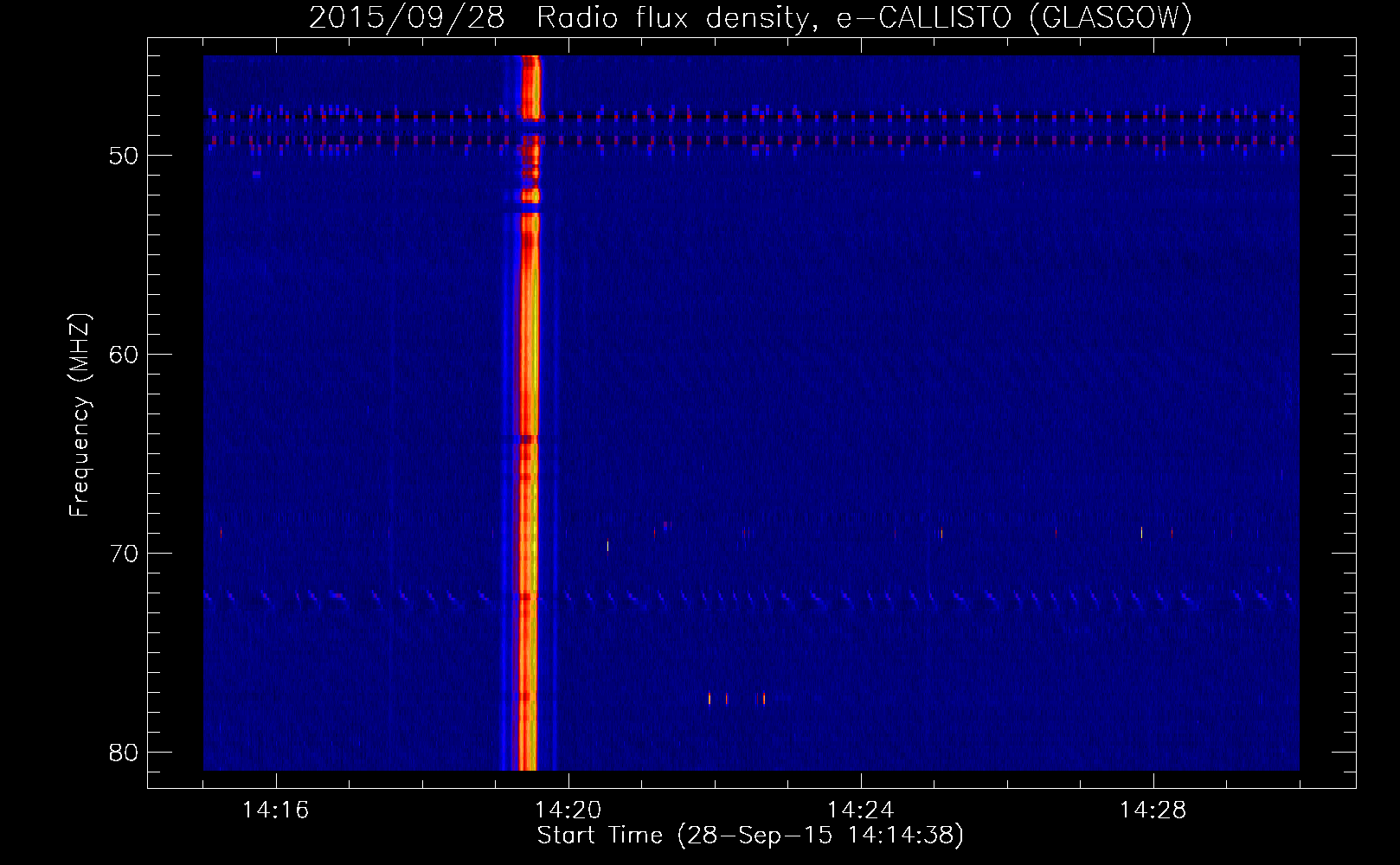Click the 60 frequency tick label
Viewport: 1400px width, 865px height.
click(124, 355)
